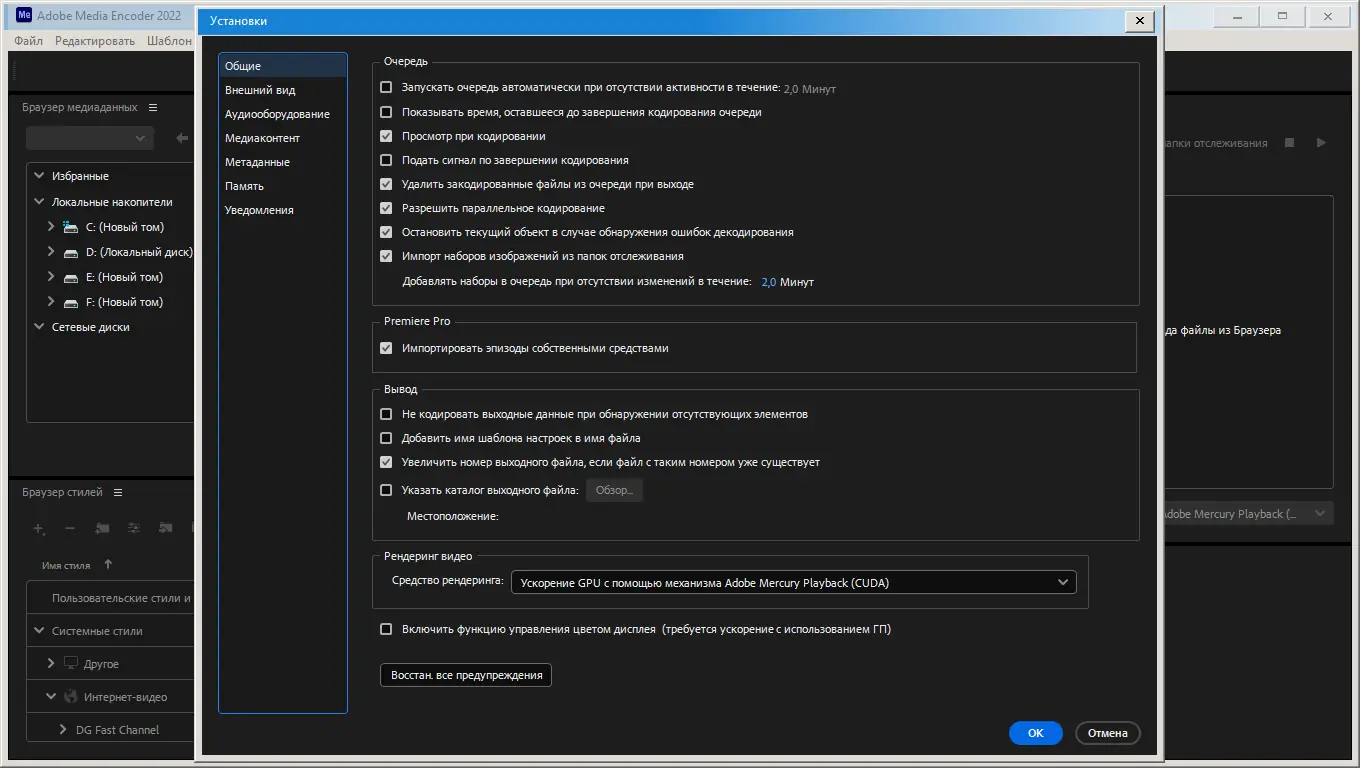Select the Внешний вид settings category
This screenshot has width=1360, height=768.
click(283, 90)
